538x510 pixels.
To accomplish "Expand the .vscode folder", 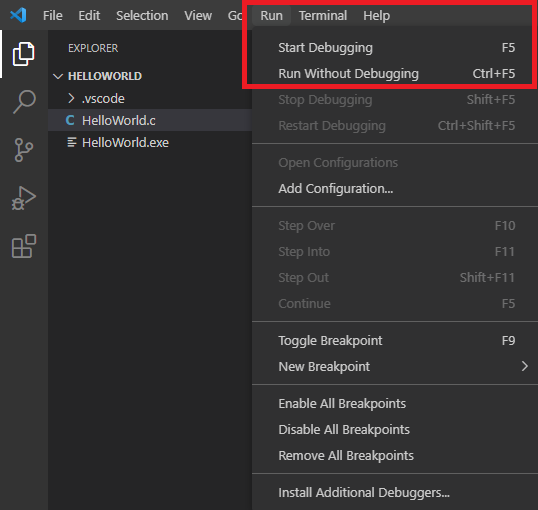I will tap(71, 98).
